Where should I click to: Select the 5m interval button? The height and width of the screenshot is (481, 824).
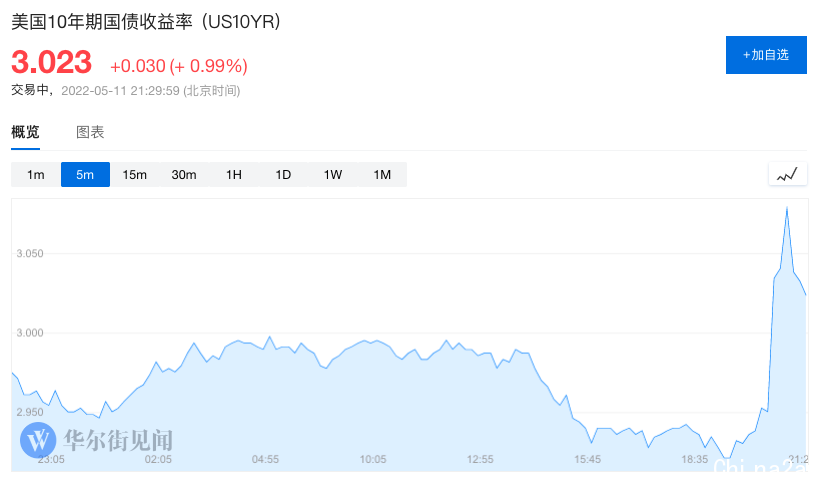(85, 175)
